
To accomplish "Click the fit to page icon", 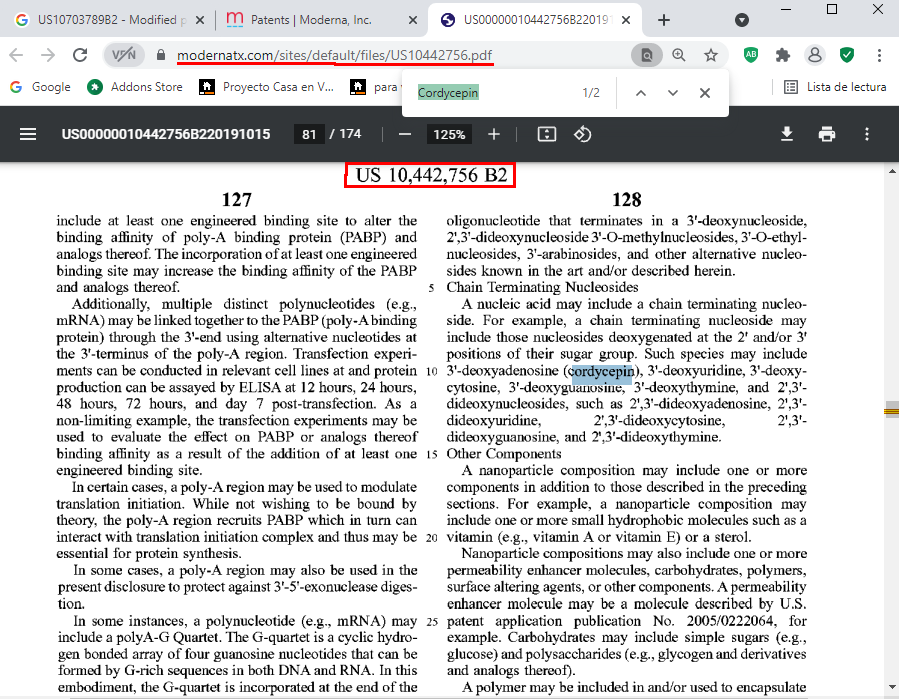I will [546, 134].
